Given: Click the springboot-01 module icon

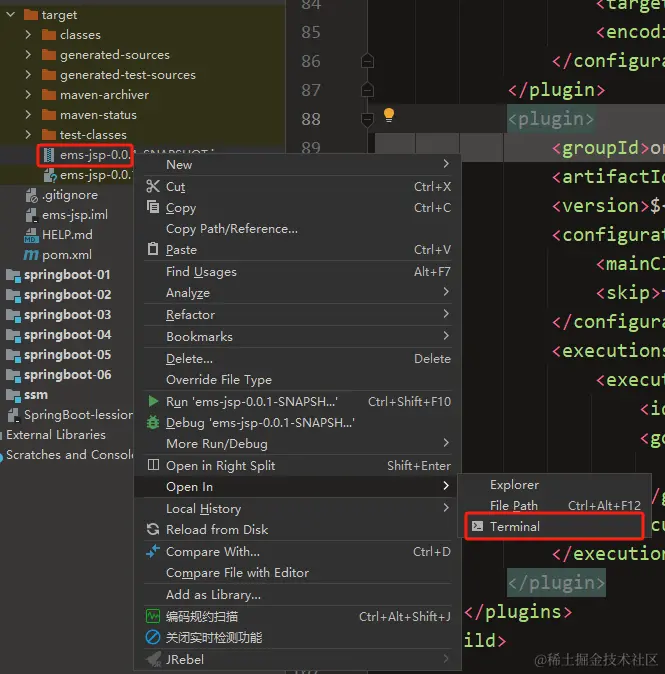Looking at the screenshot, I should pos(13,275).
